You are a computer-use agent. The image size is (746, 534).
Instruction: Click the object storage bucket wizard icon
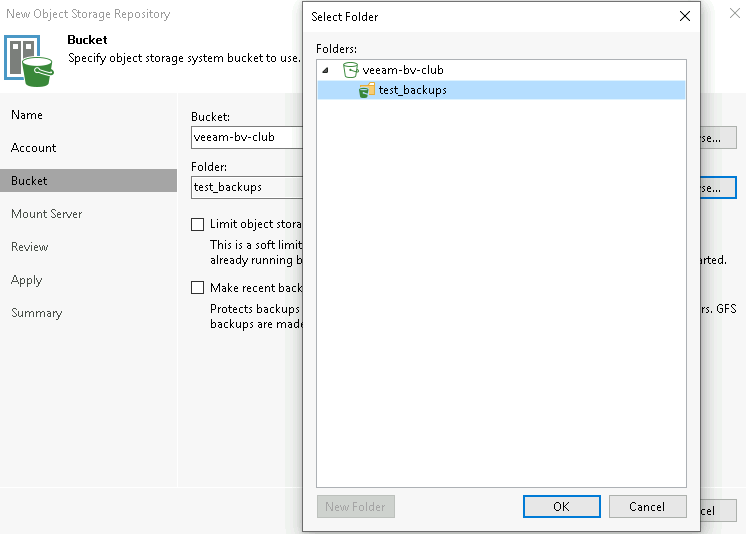point(29,61)
